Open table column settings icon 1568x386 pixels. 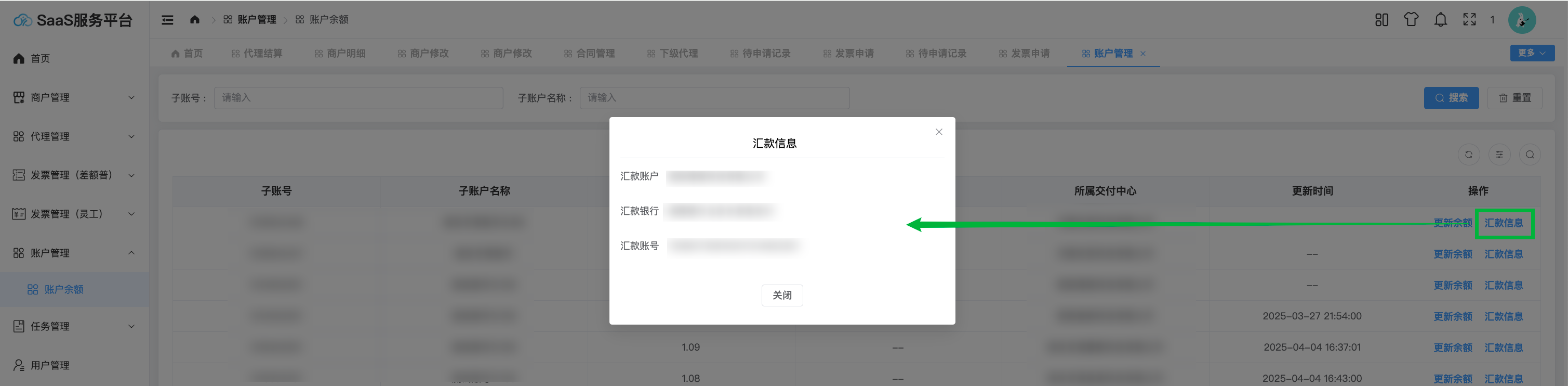(1499, 155)
